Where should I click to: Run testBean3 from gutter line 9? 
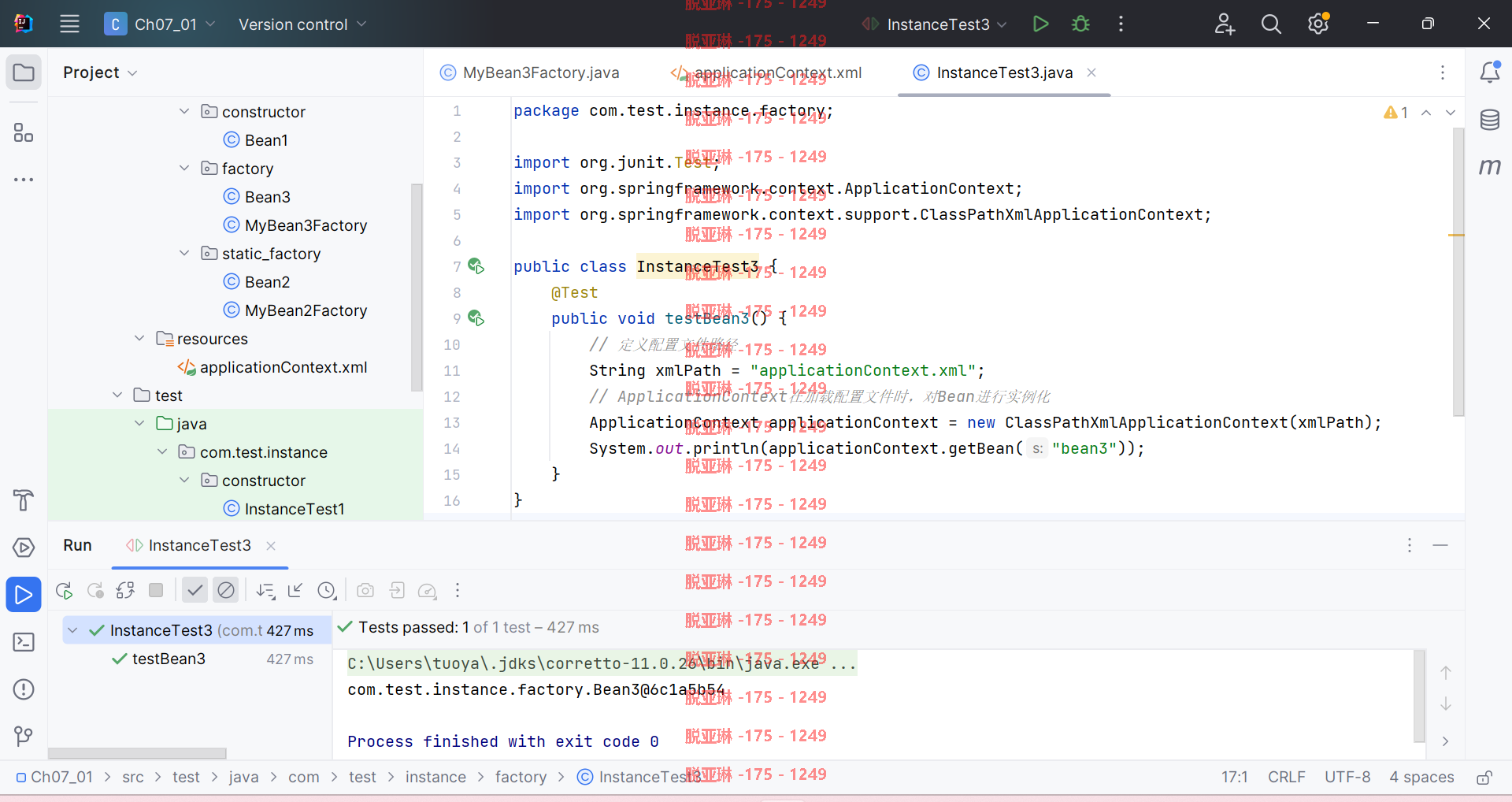pos(476,318)
